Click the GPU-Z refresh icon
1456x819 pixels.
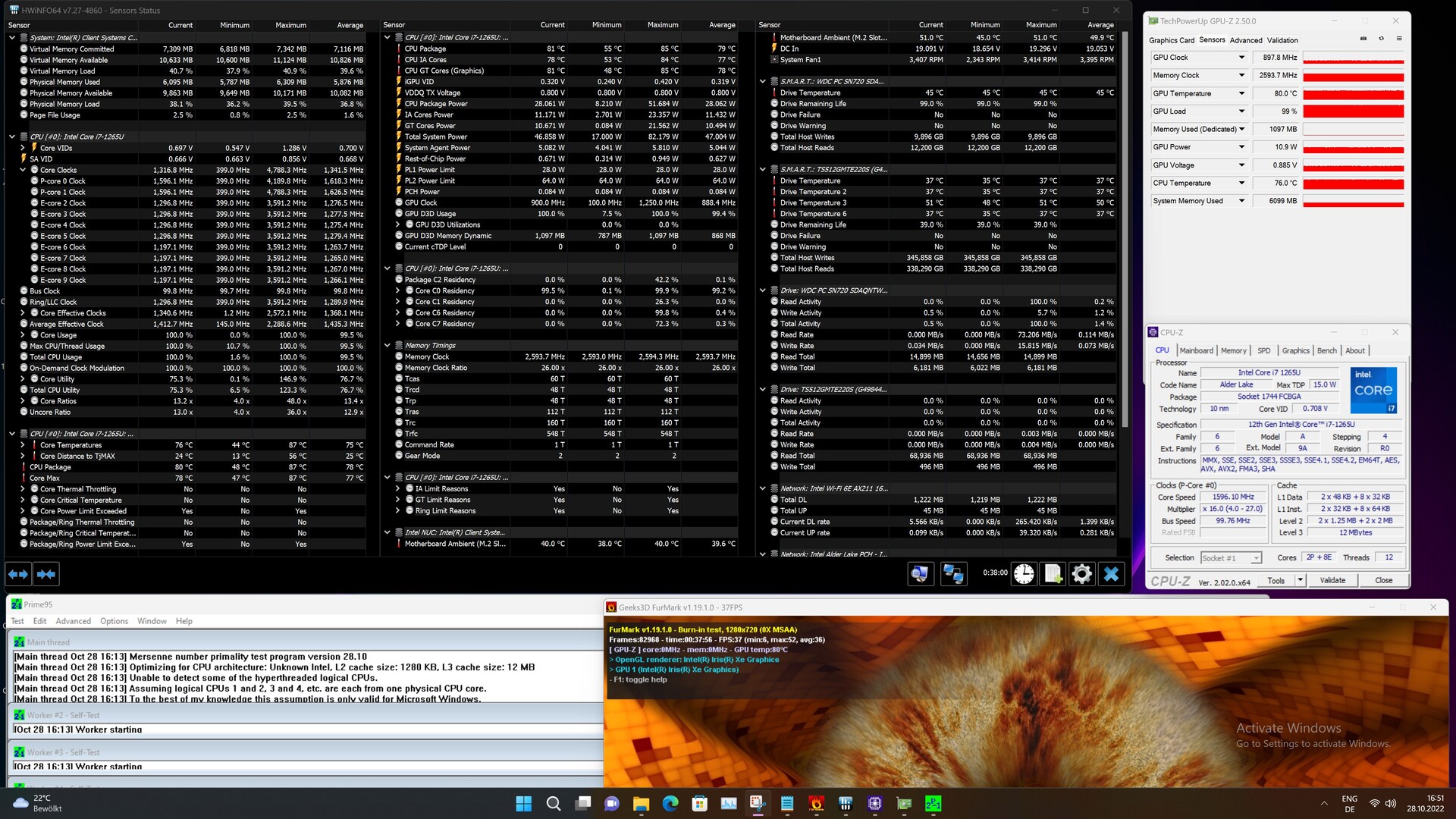coord(1381,39)
